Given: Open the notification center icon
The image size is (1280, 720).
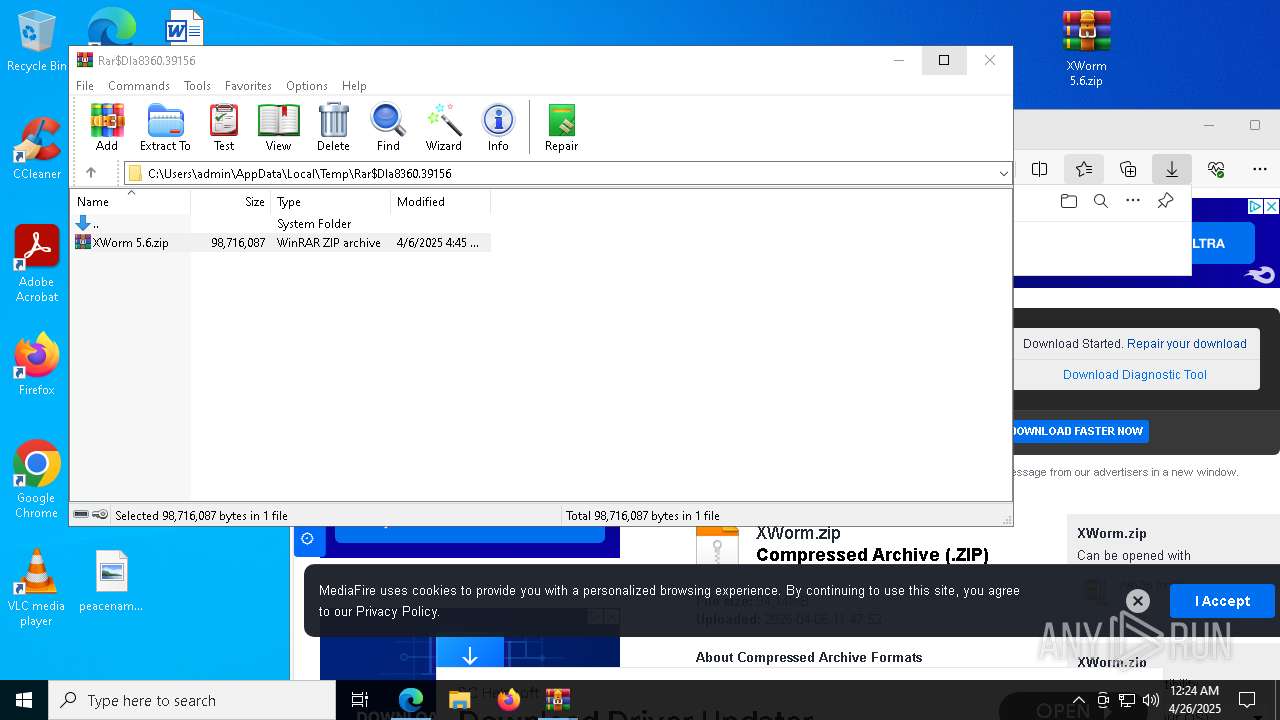Looking at the screenshot, I should (x=1247, y=700).
